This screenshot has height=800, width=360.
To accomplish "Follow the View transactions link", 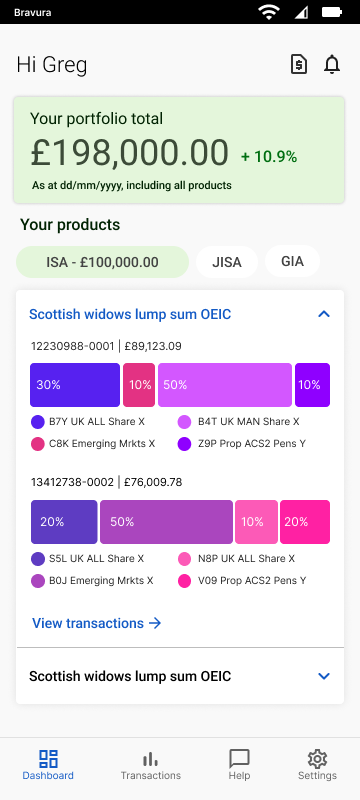I will pyautogui.click(x=96, y=623).
